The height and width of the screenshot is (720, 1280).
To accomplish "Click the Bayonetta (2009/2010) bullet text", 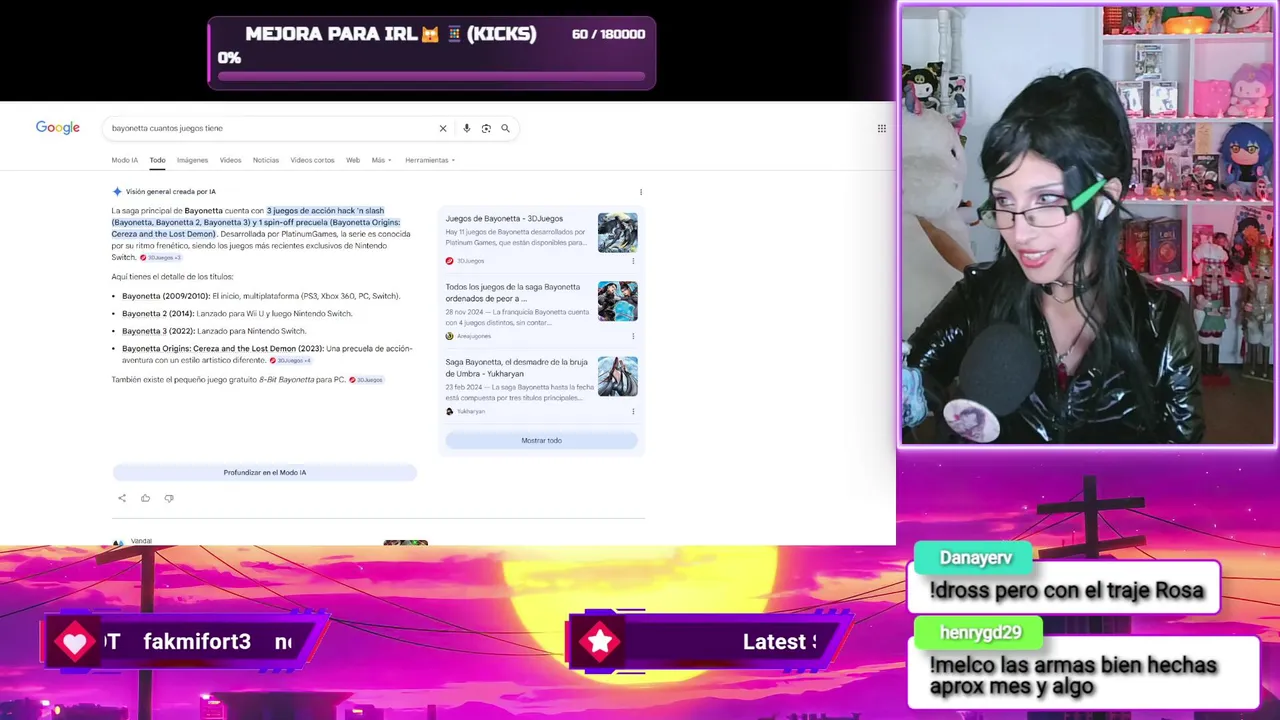I will (261, 296).
